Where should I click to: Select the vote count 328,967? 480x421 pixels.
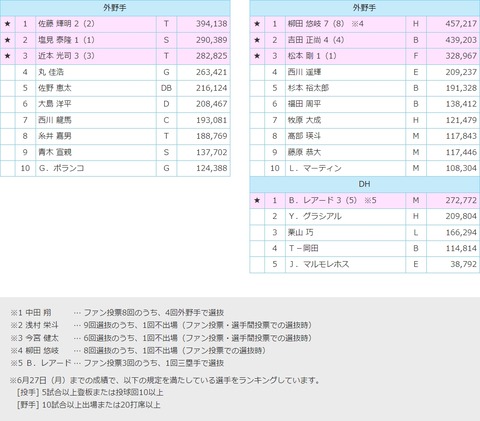click(461, 56)
